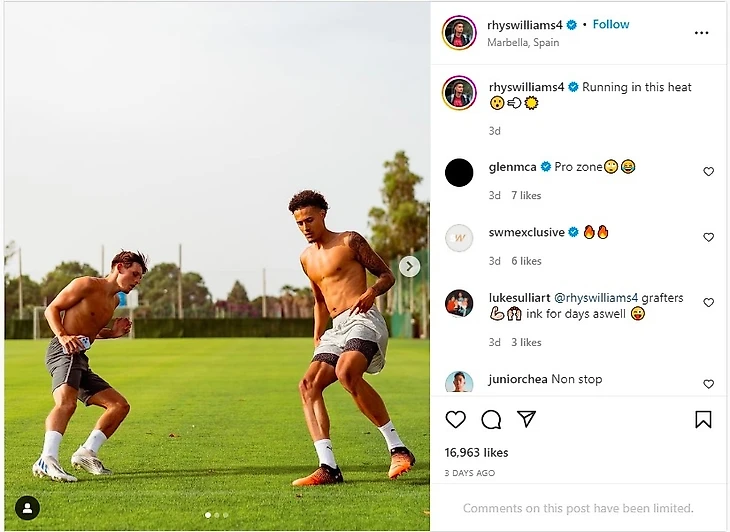Save the post with the bookmark icon
The height and width of the screenshot is (532, 730).
[x=703, y=420]
